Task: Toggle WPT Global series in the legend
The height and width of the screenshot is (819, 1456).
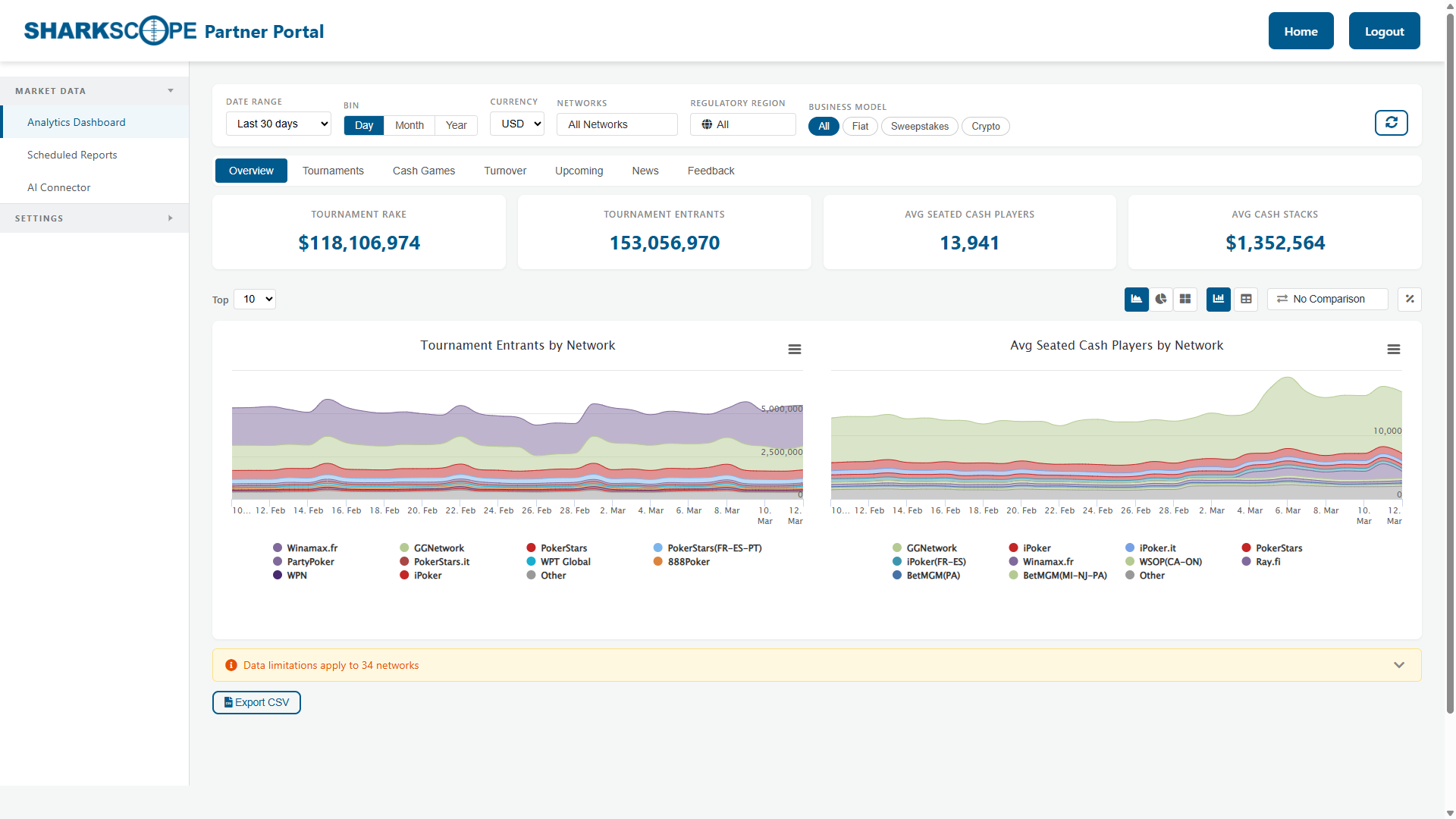Action: click(x=558, y=562)
